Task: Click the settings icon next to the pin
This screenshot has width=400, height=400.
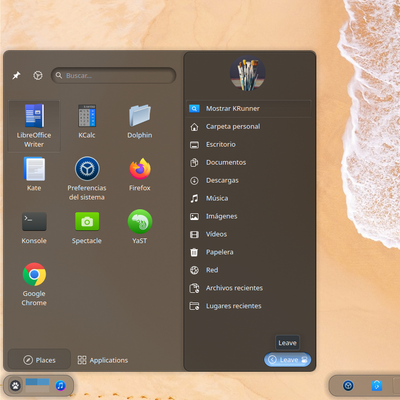Action: [x=38, y=76]
